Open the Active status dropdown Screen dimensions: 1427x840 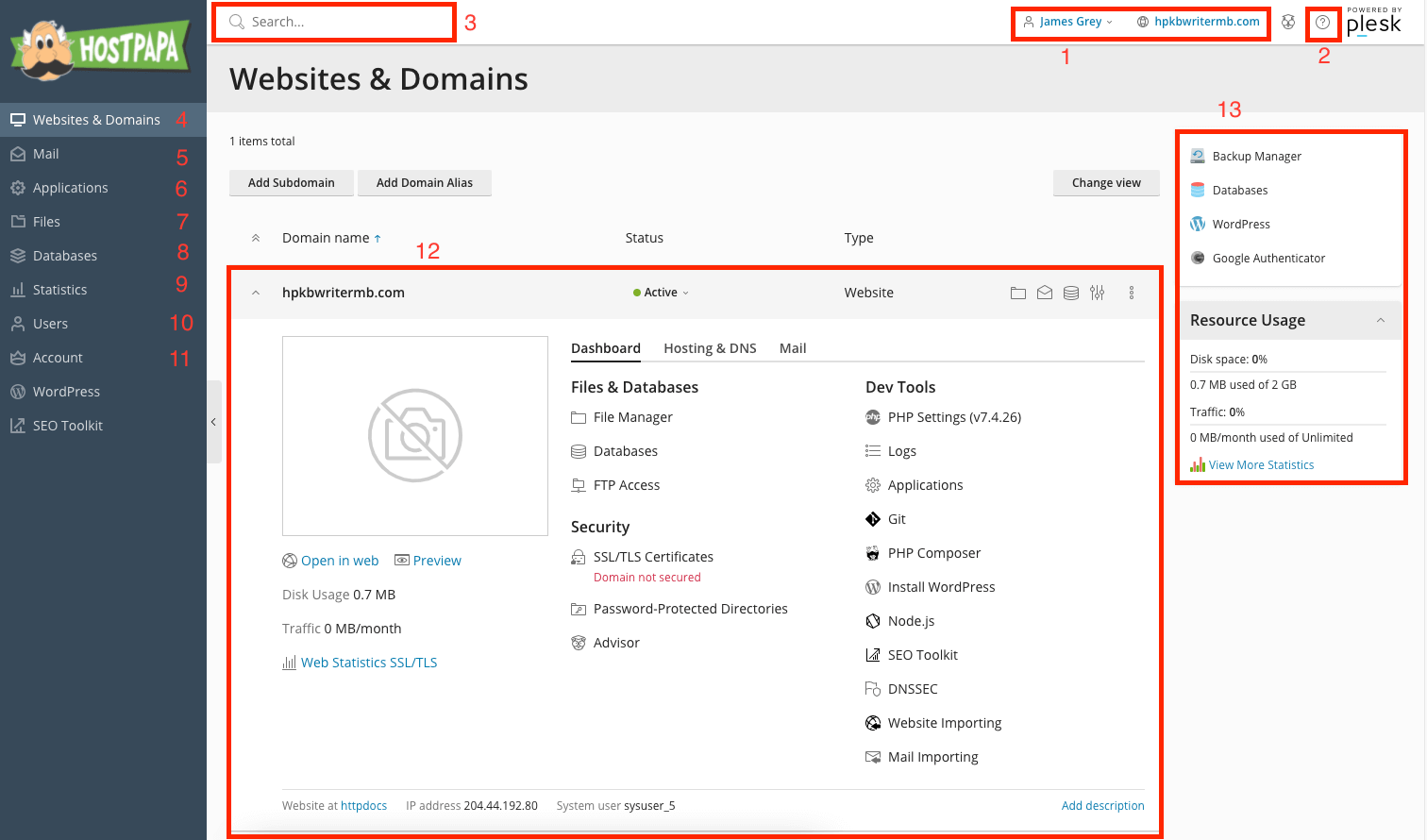[x=661, y=293]
